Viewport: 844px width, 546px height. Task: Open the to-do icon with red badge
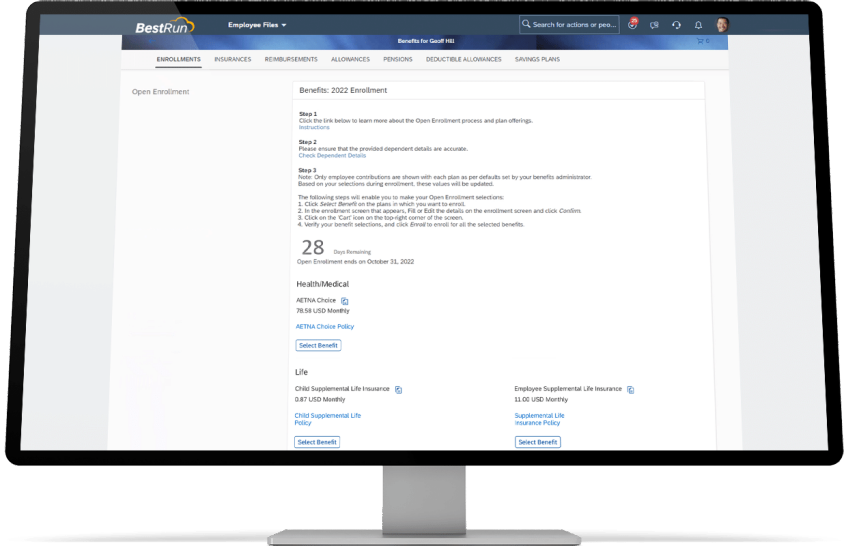click(632, 24)
